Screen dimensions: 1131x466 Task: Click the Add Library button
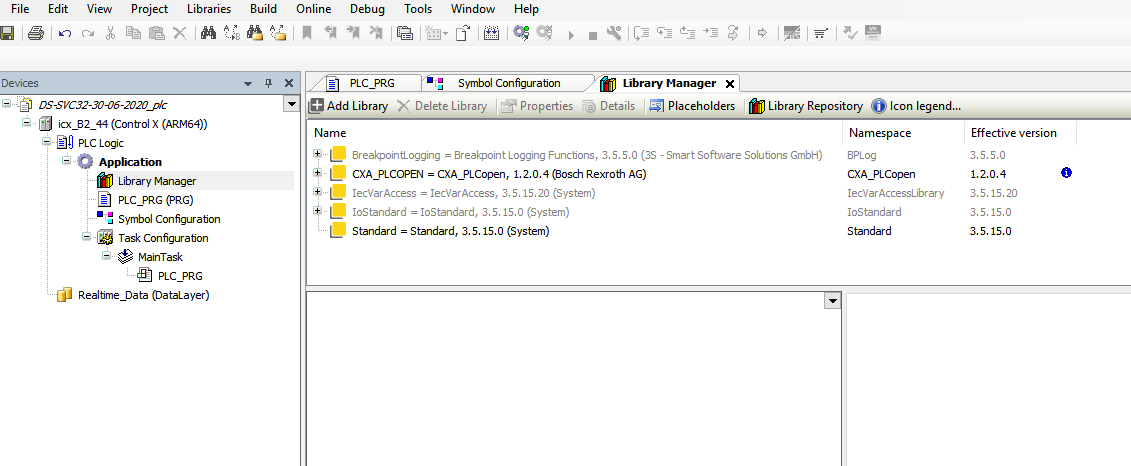tap(348, 106)
